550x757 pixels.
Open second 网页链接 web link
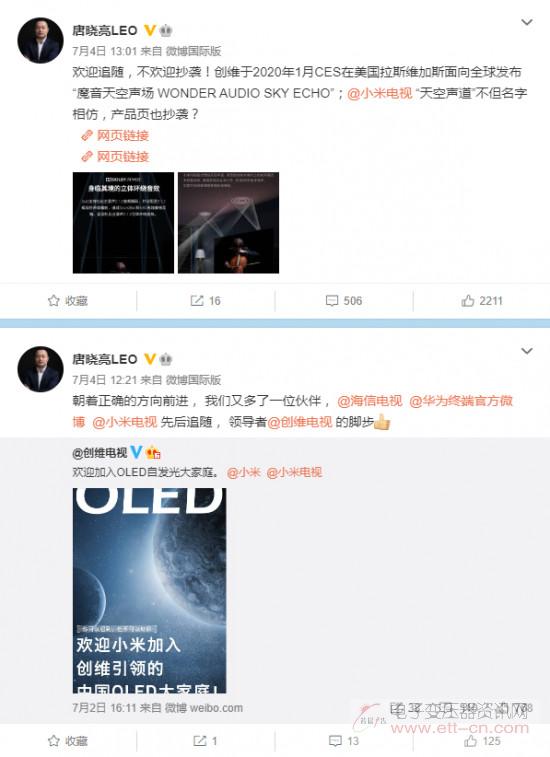click(115, 156)
